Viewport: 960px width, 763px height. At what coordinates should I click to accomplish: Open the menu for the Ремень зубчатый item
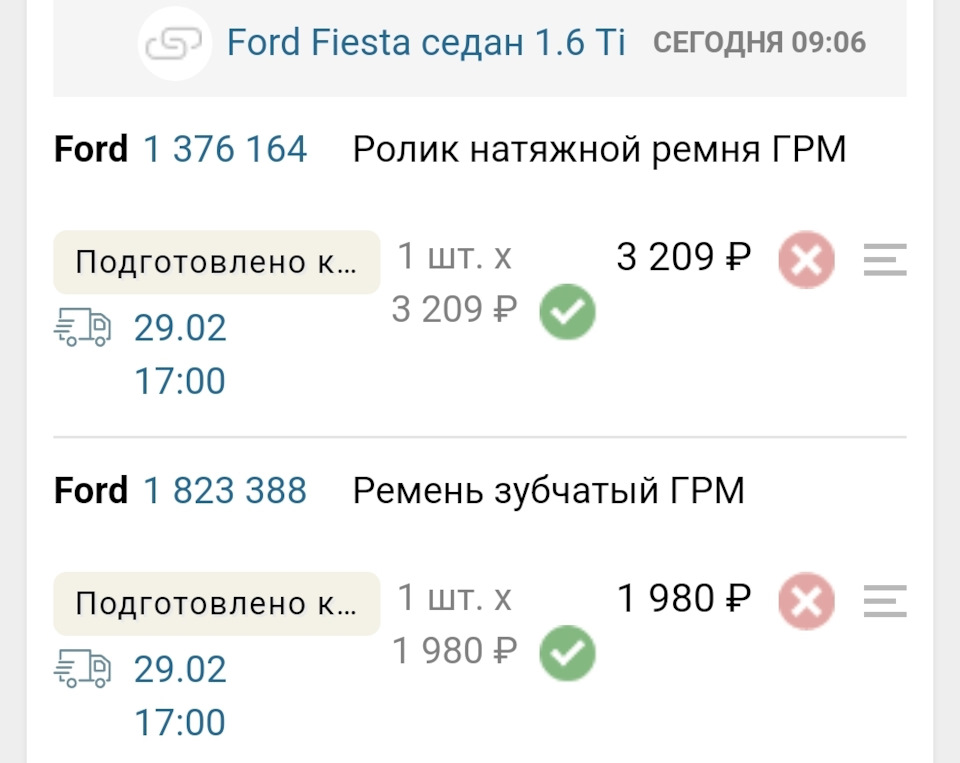pyautogui.click(x=884, y=601)
